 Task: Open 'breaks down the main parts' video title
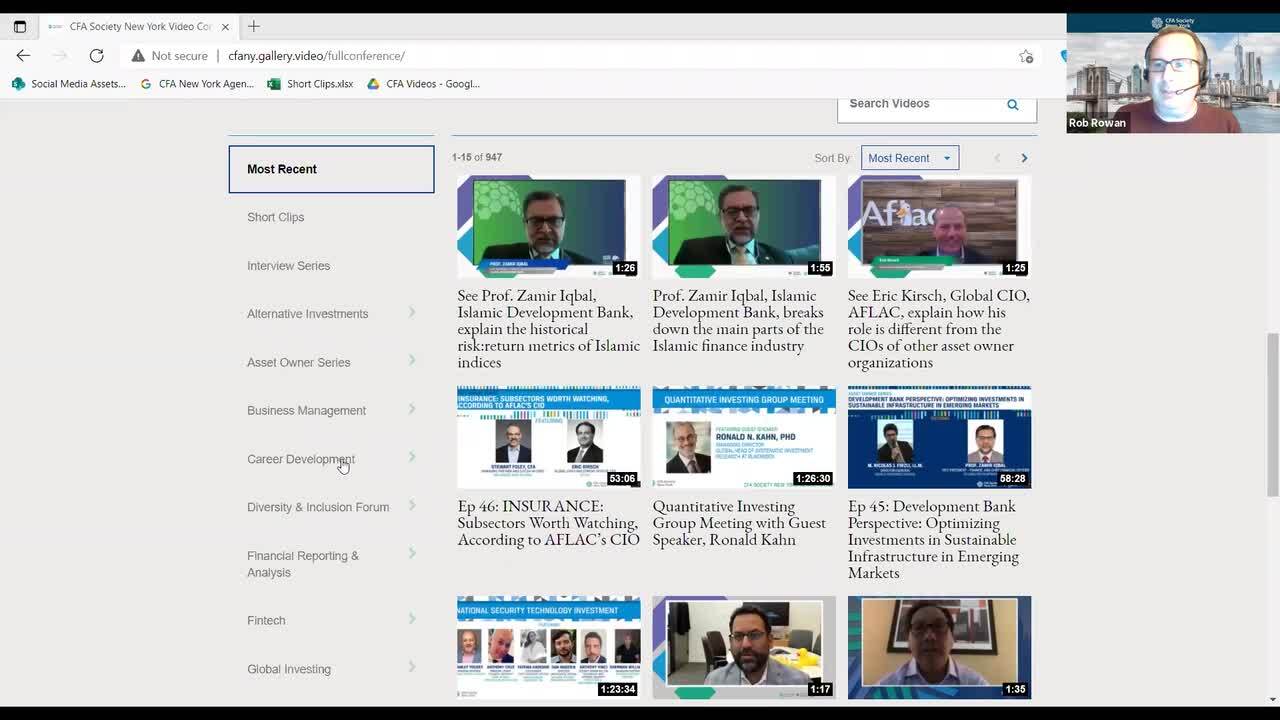coord(739,321)
